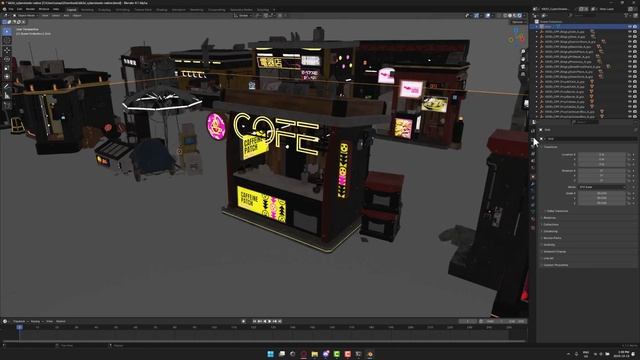Click the Windows Start button on taskbar
The image size is (640, 360).
click(x=270, y=354)
